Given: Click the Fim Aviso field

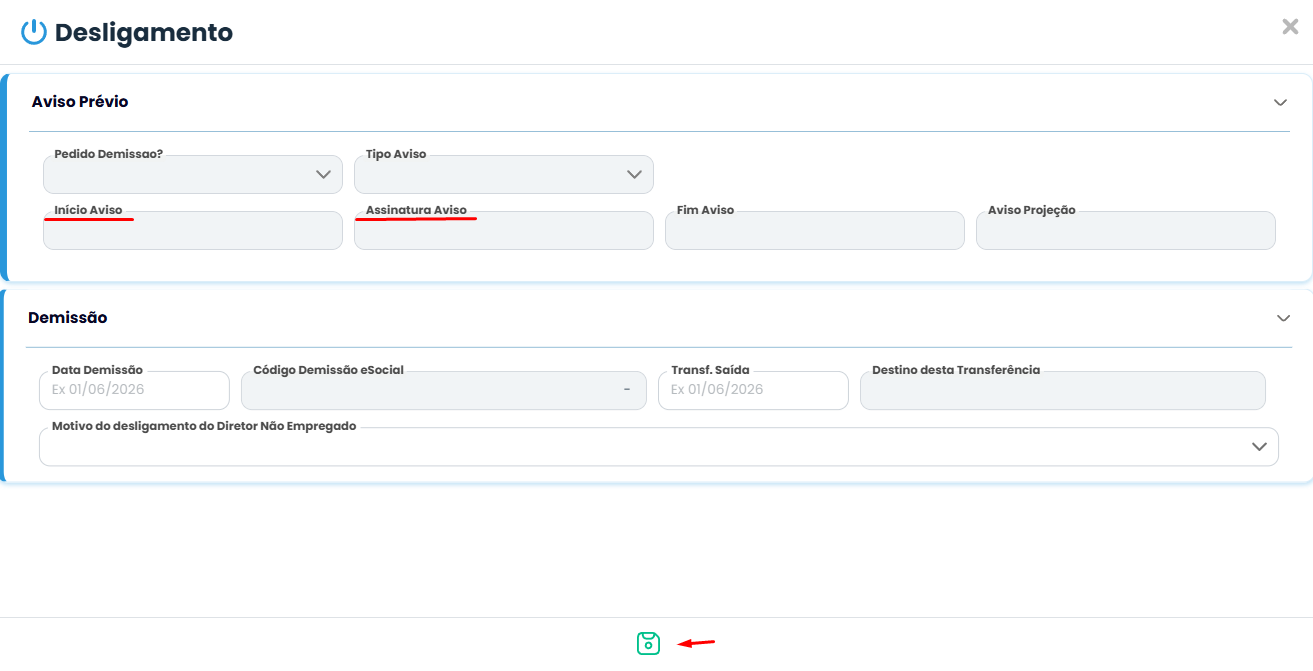Looking at the screenshot, I should click(x=815, y=230).
